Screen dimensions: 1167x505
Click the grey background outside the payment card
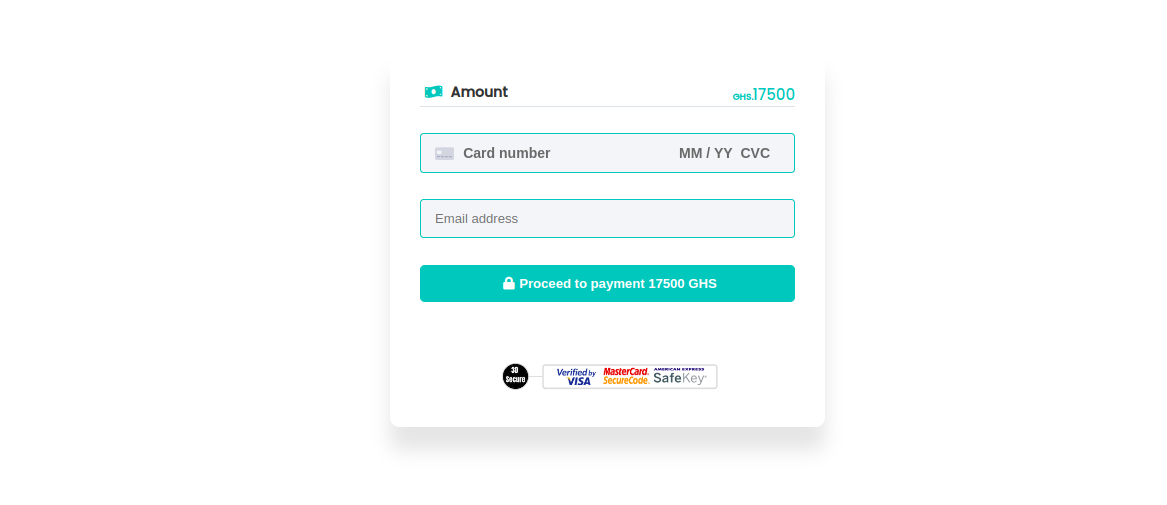200,250
